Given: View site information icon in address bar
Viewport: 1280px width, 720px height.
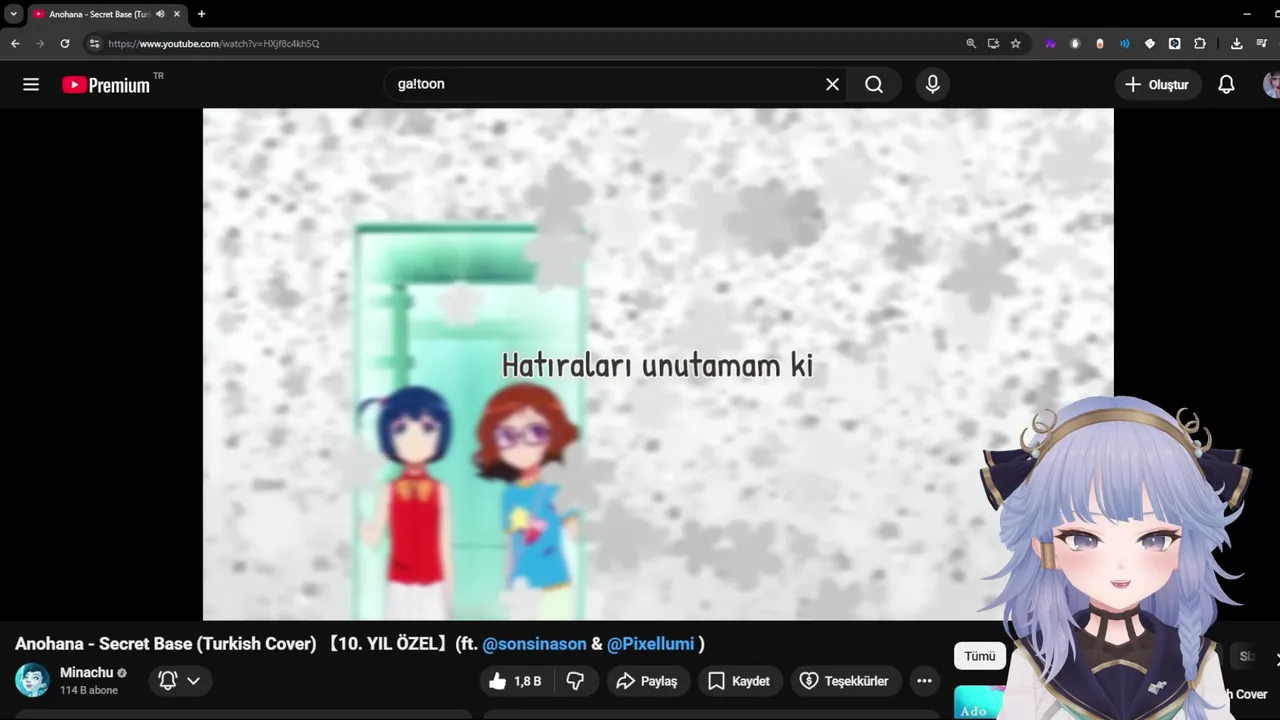Looking at the screenshot, I should click(94, 44).
